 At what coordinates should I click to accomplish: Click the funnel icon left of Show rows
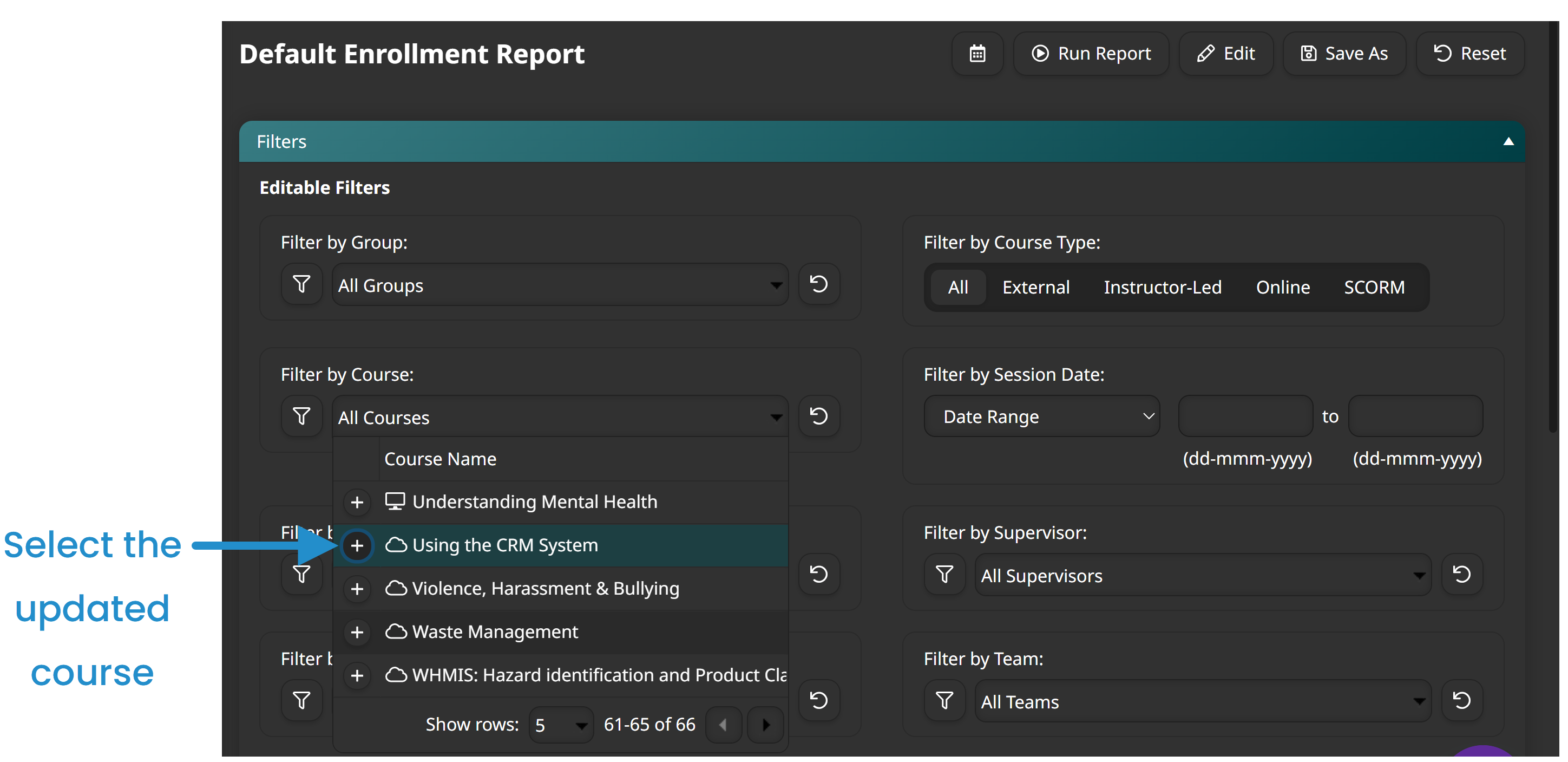302,700
